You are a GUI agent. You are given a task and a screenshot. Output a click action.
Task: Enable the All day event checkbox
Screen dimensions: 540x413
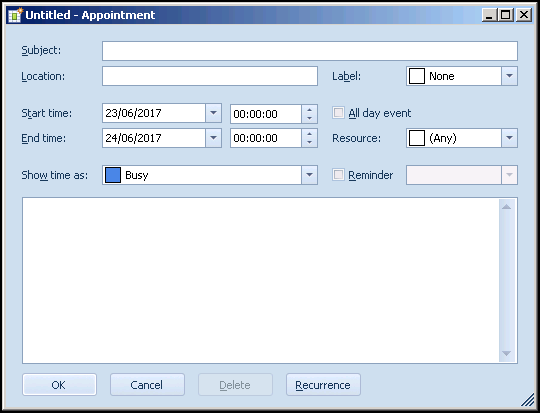(x=338, y=113)
